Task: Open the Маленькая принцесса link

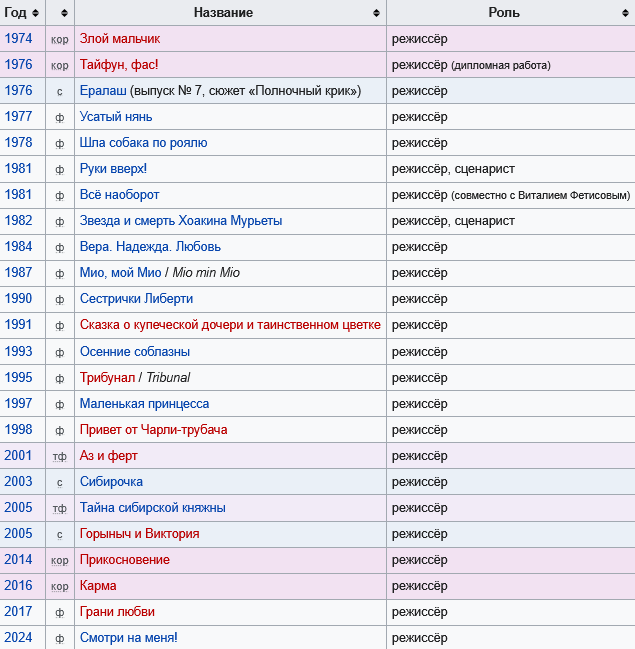Action: coord(144,404)
